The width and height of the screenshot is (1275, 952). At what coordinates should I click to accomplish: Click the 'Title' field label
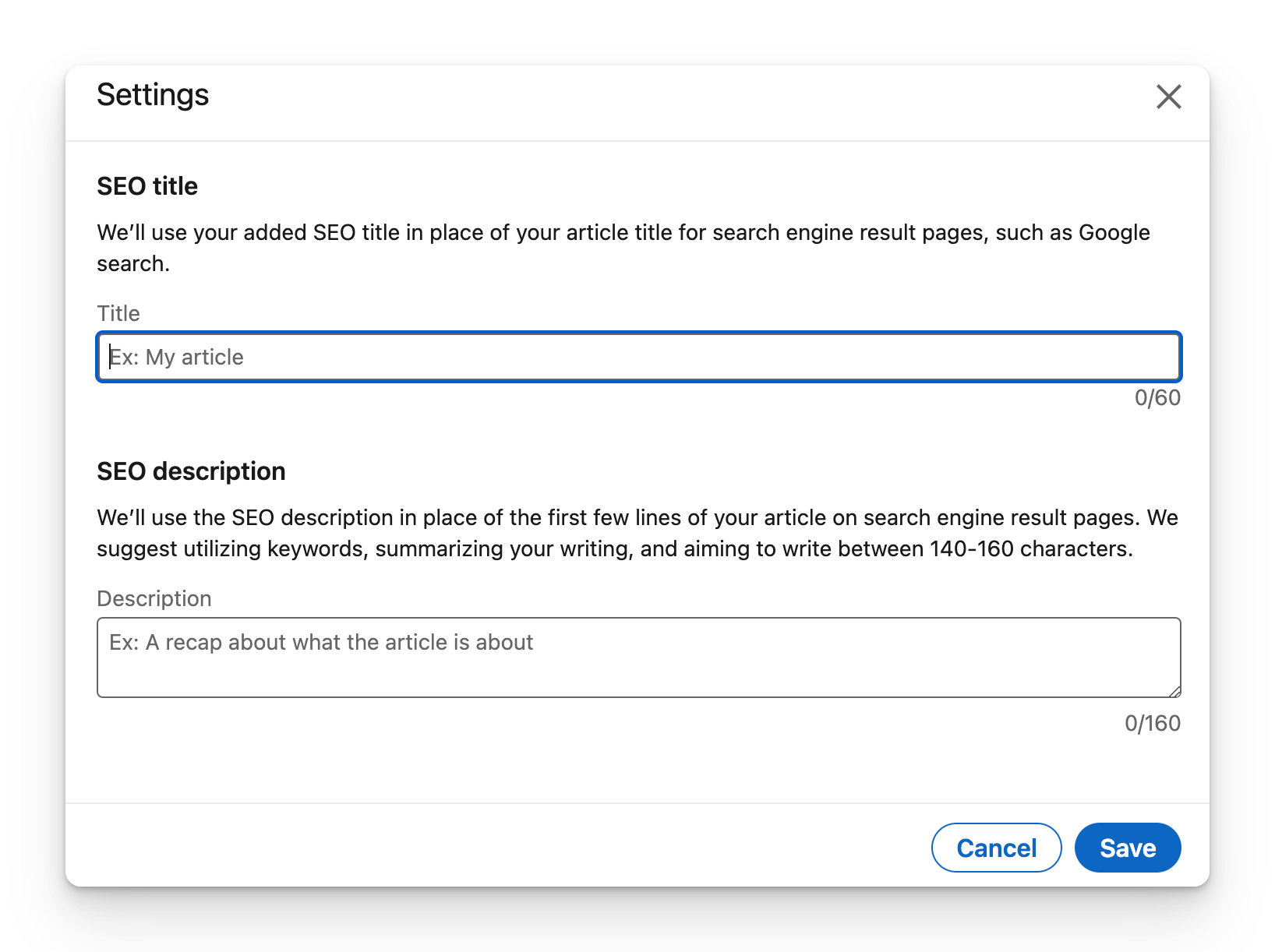[x=118, y=313]
